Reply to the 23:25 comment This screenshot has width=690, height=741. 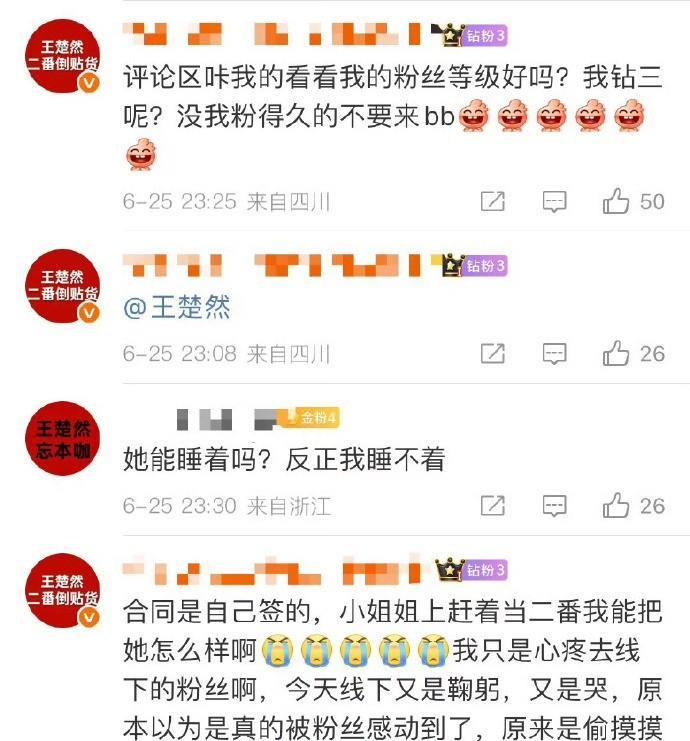pos(554,202)
